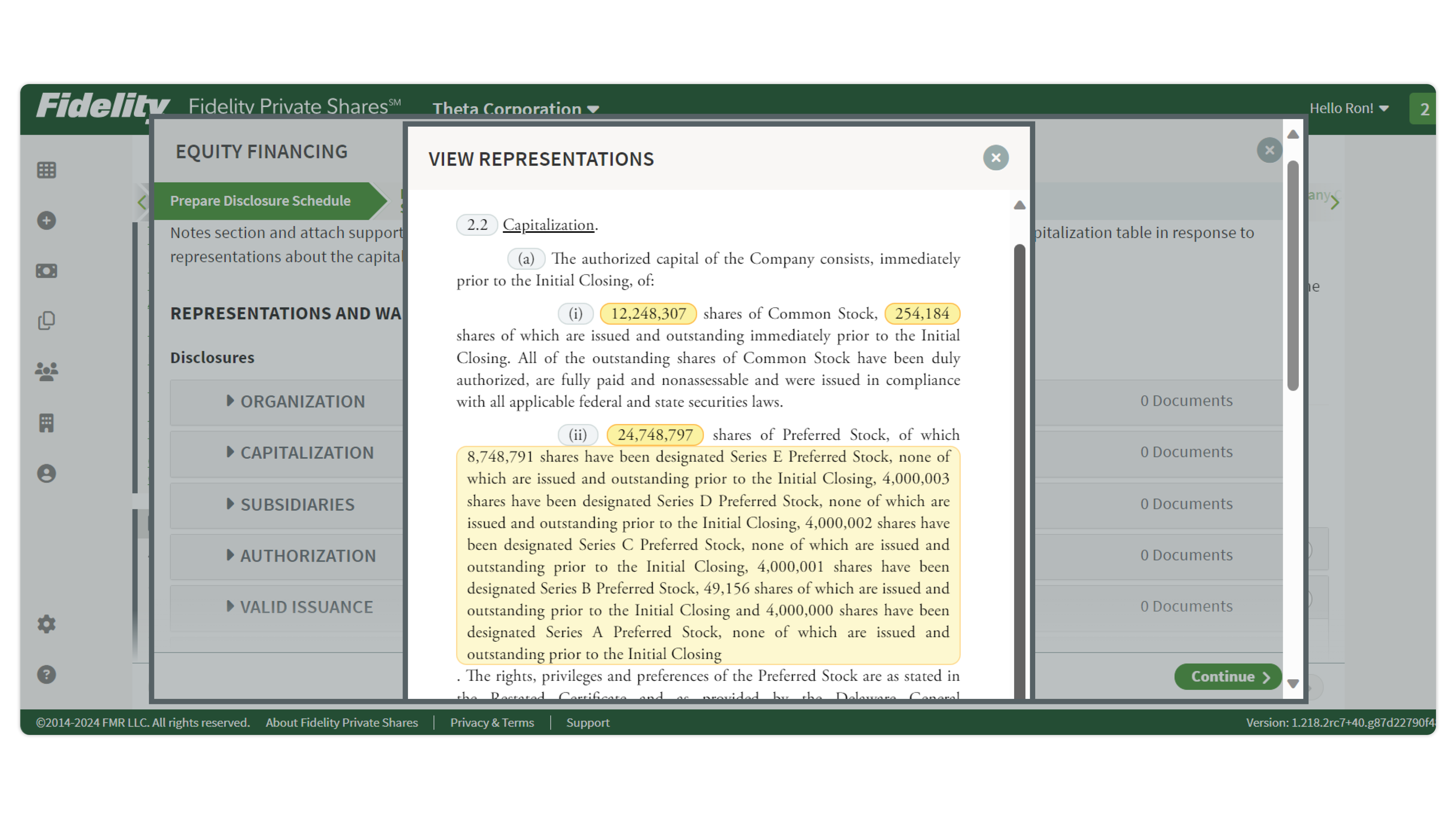Select the documents icon in sidebar

click(x=46, y=320)
